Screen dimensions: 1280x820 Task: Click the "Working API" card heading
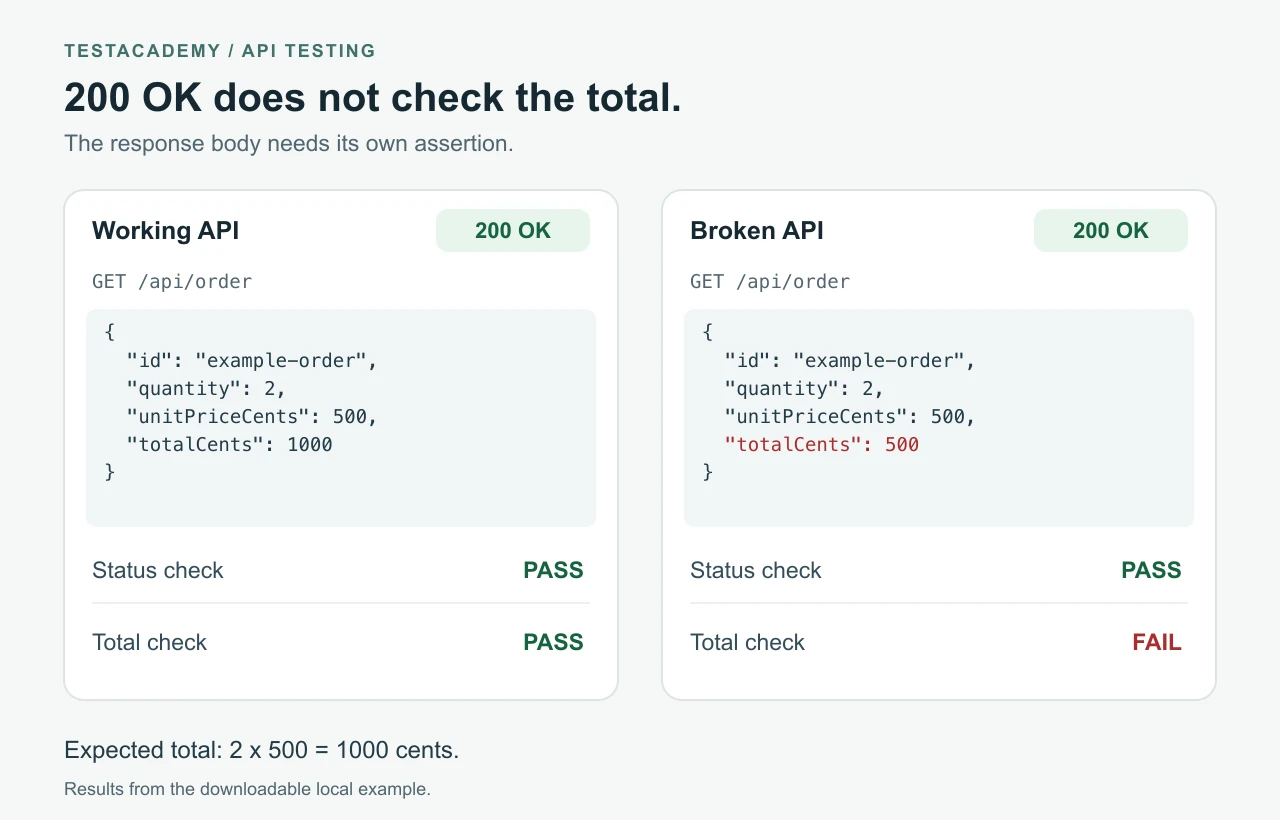(x=166, y=231)
